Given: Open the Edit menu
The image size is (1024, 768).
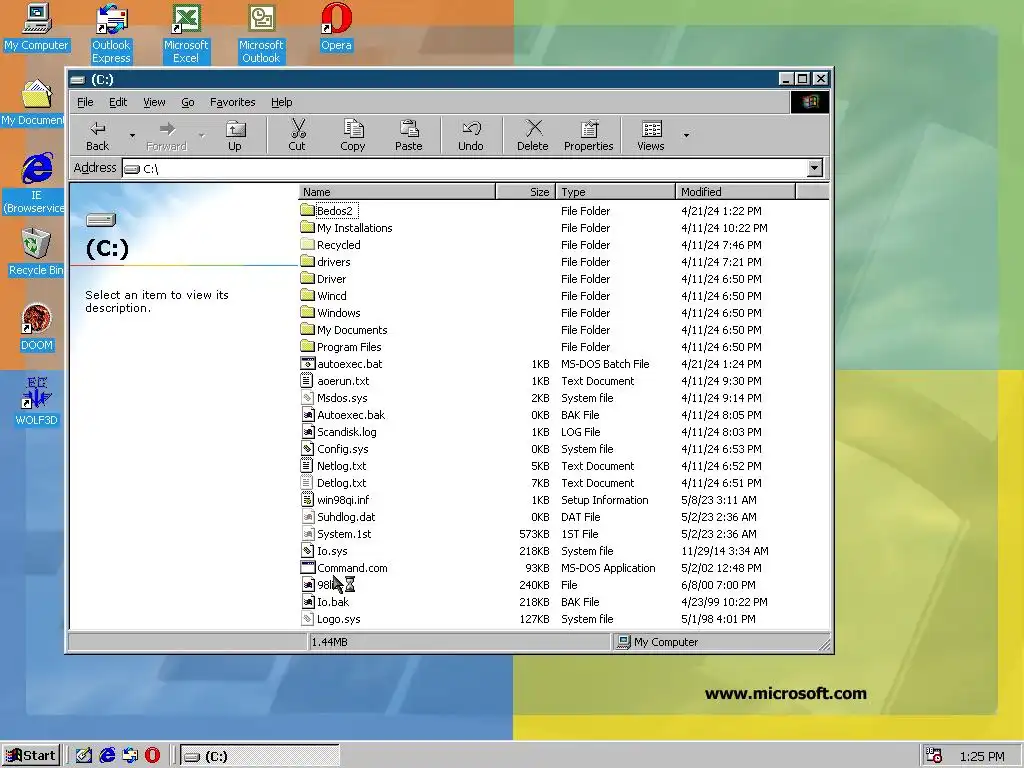Looking at the screenshot, I should [118, 102].
